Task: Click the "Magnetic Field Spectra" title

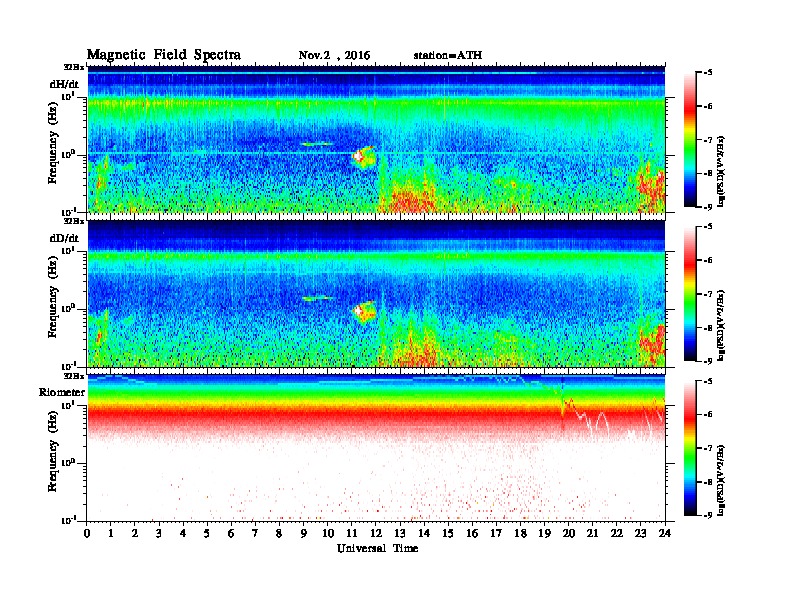Action: click(164, 55)
